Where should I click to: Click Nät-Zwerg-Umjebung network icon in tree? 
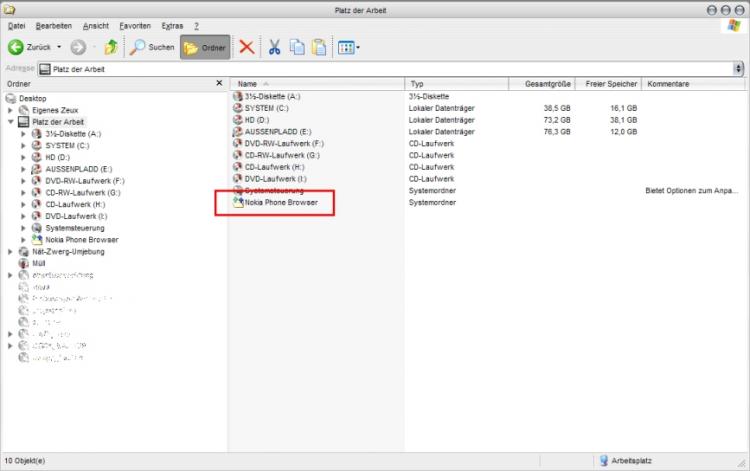coord(23,252)
